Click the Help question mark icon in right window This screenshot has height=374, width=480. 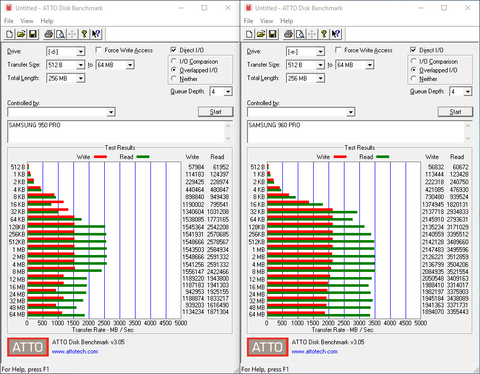pos(324,34)
